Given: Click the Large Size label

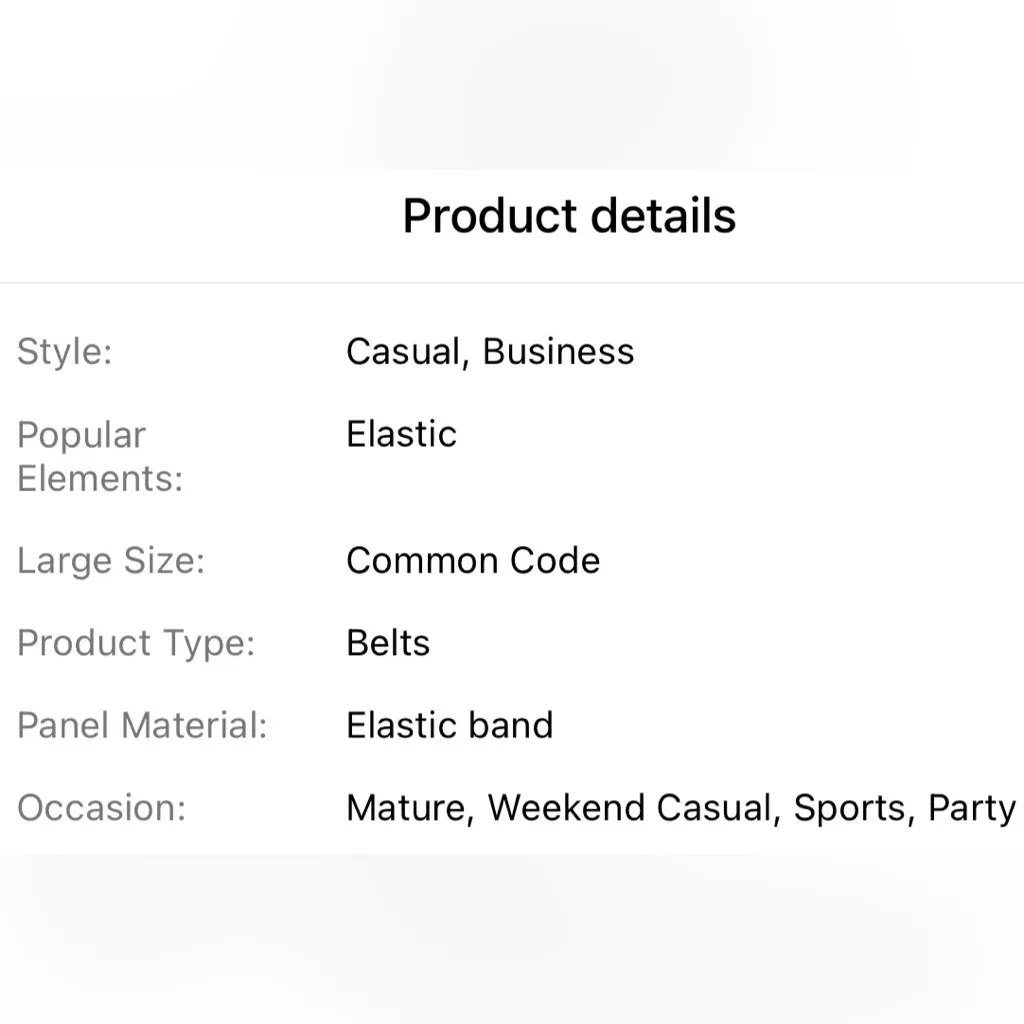Looking at the screenshot, I should coord(111,561).
